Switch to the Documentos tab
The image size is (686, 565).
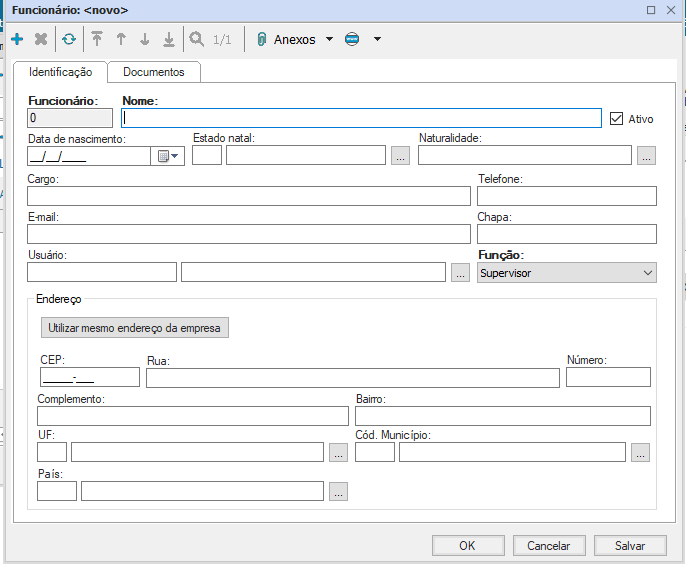pyautogui.click(x=154, y=72)
